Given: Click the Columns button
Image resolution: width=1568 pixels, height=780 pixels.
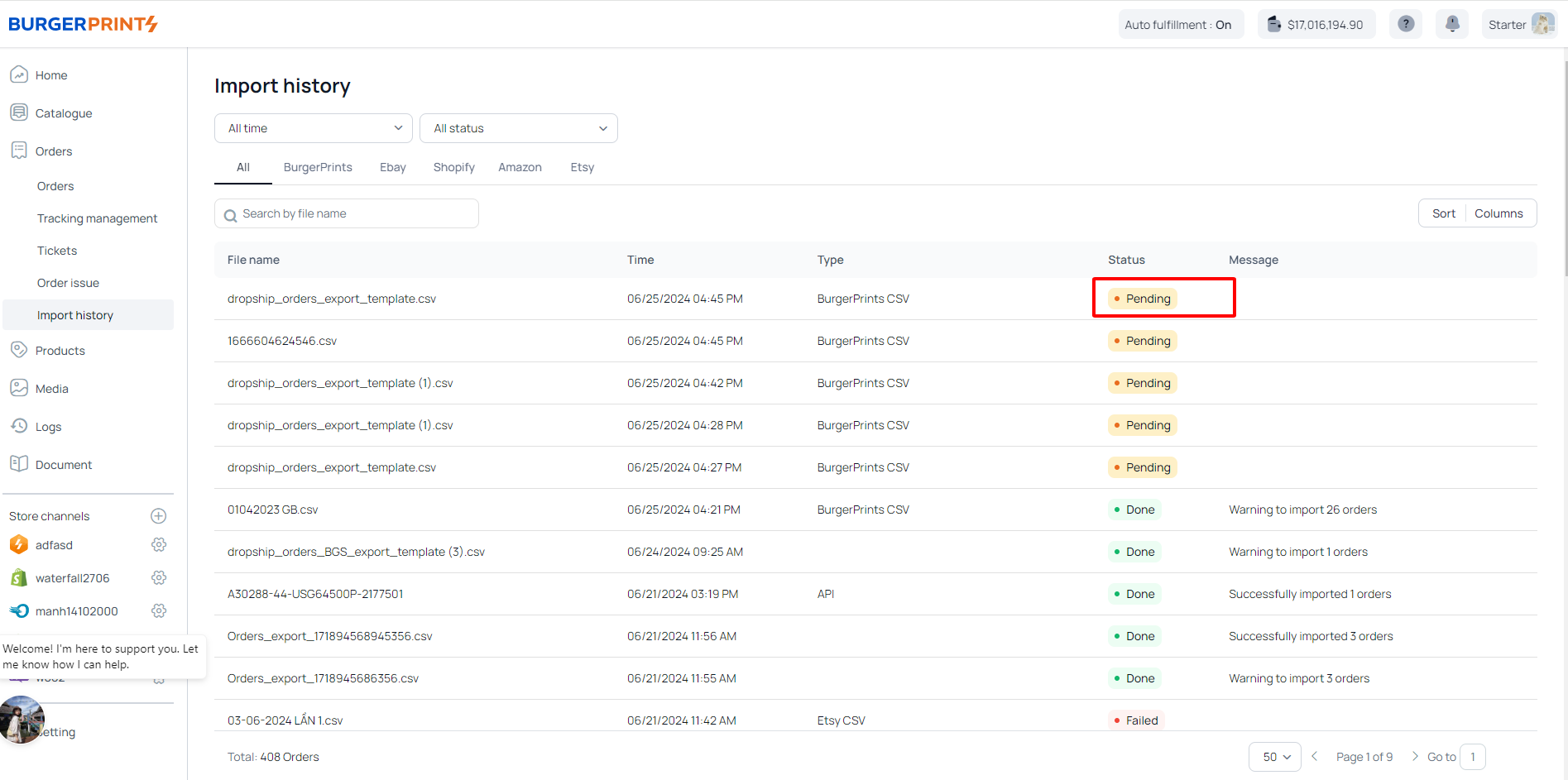Looking at the screenshot, I should pyautogui.click(x=1498, y=213).
